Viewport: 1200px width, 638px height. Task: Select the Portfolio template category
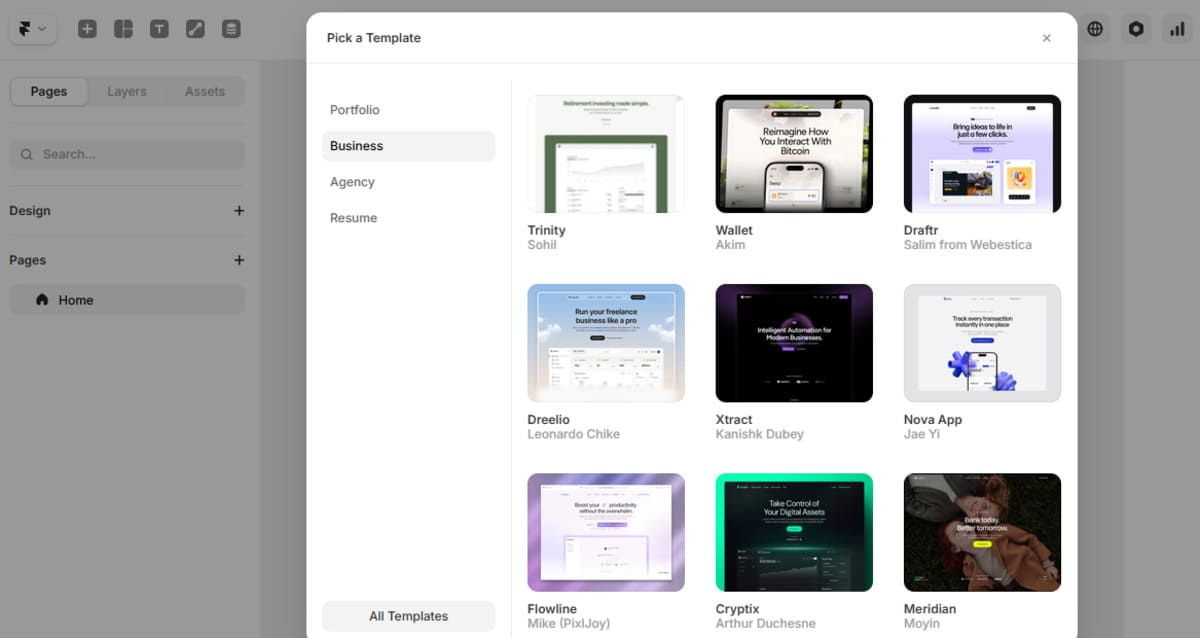tap(355, 110)
